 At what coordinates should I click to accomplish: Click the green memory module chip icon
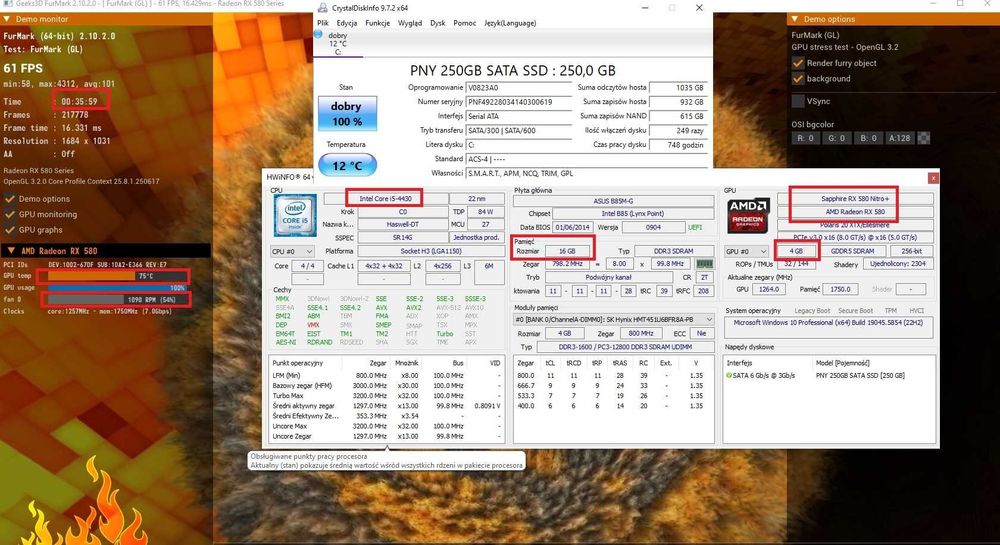point(704,263)
